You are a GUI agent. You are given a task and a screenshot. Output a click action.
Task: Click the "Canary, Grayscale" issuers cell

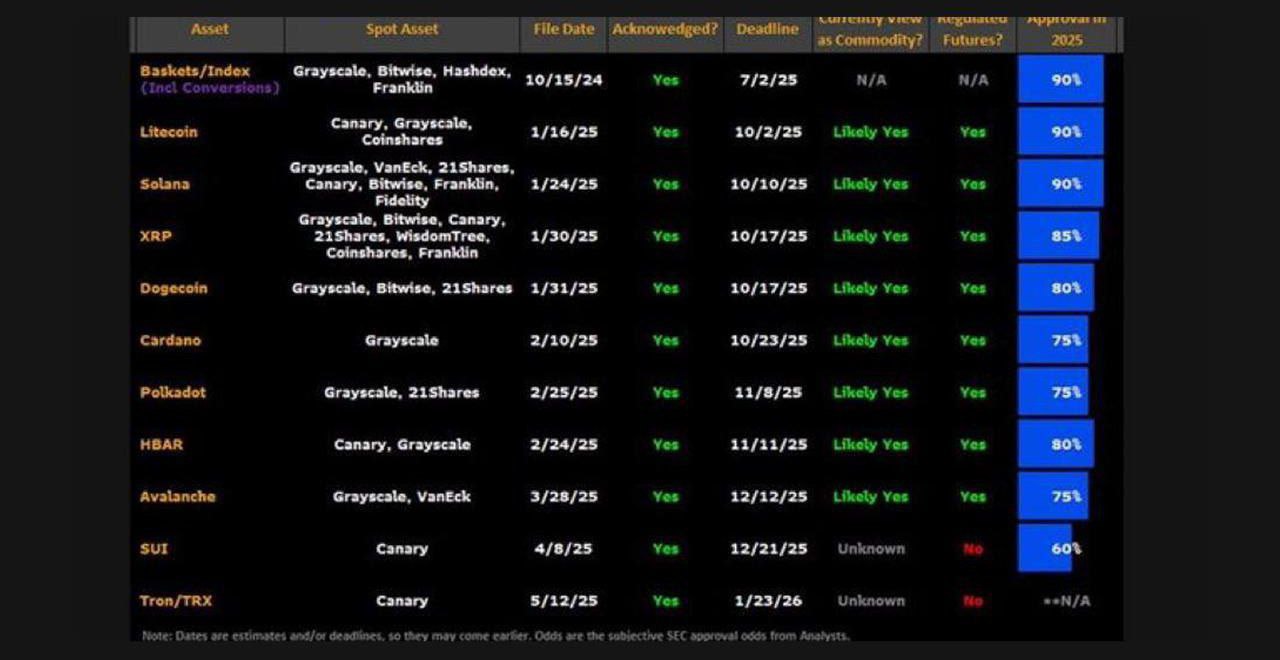[x=402, y=444]
